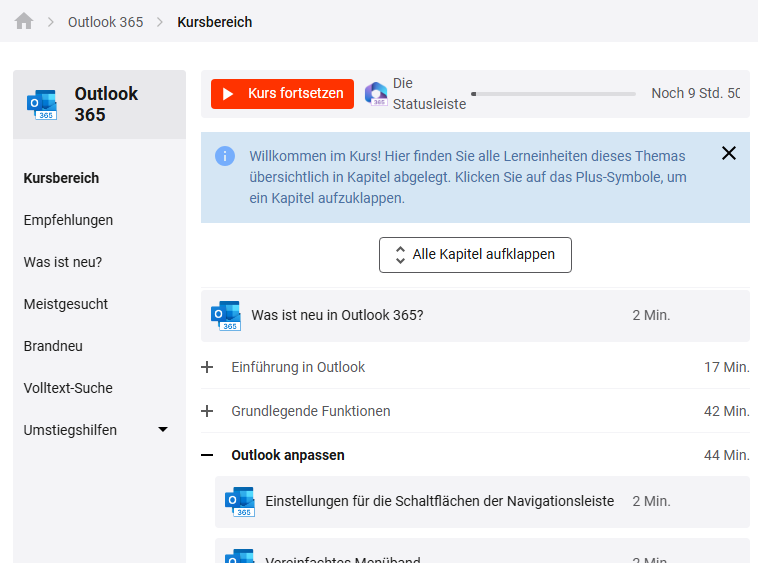Click the 44 Min. duration text

727,455
